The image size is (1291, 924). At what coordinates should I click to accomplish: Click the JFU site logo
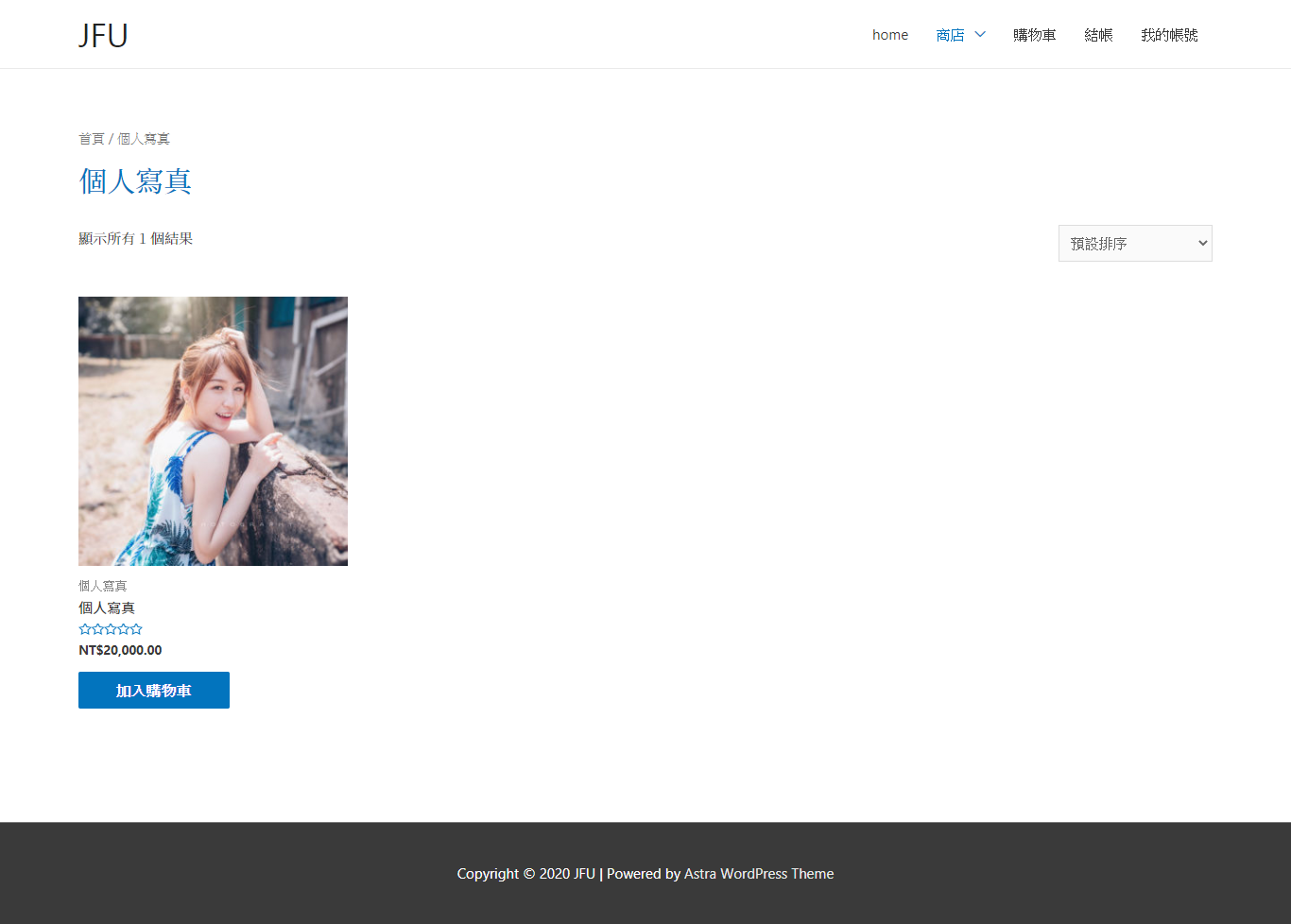coord(103,35)
